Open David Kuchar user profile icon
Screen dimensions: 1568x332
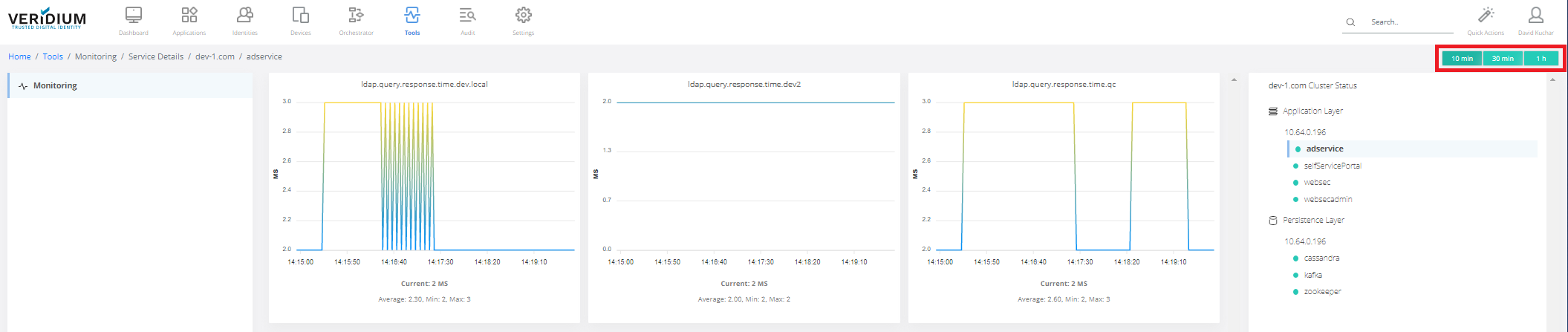point(1535,16)
